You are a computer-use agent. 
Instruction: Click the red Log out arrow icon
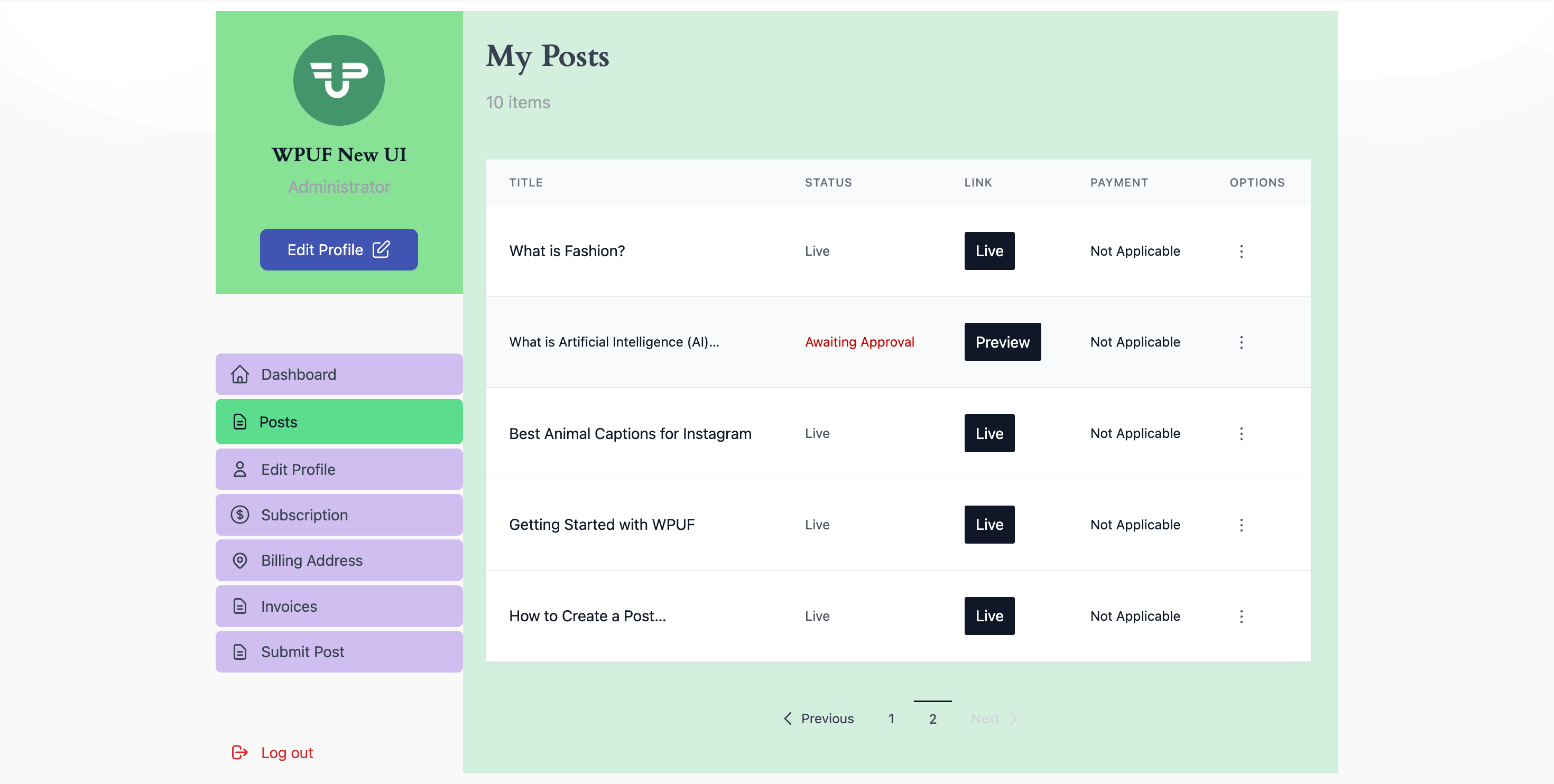tap(239, 753)
